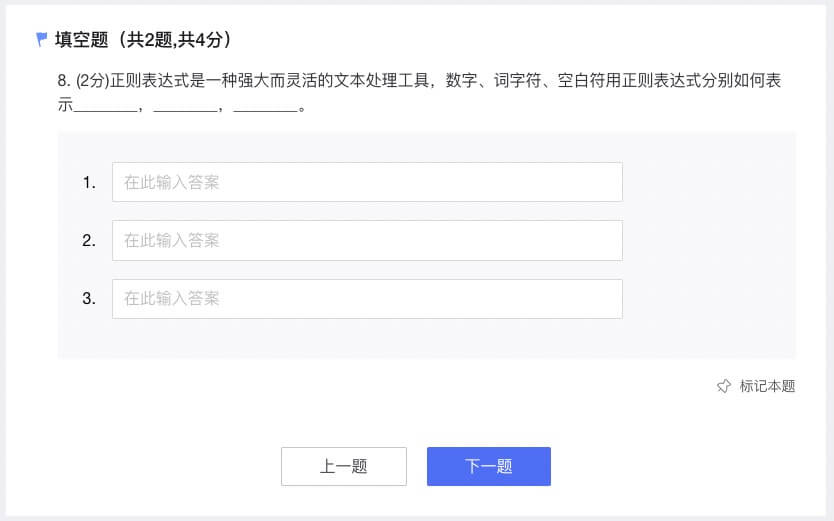Click the 标记本题 label text

[767, 386]
